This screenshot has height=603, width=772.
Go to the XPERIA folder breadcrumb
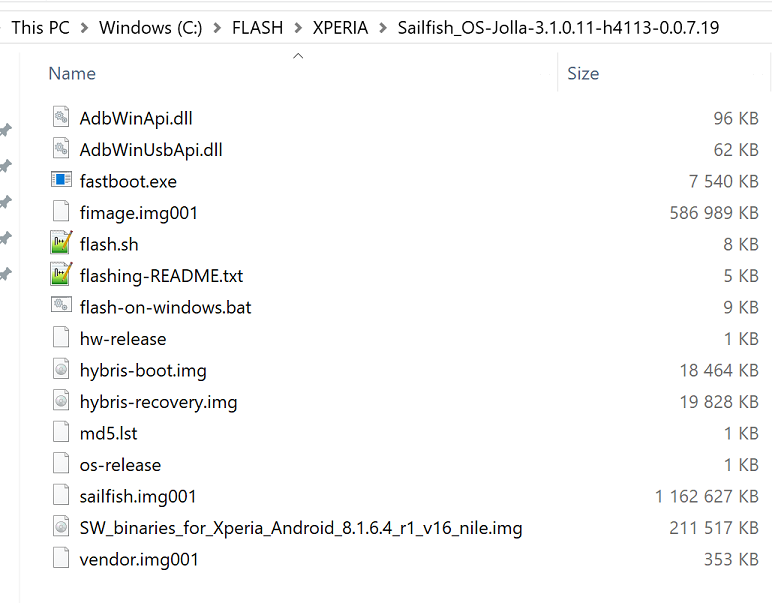tap(340, 28)
